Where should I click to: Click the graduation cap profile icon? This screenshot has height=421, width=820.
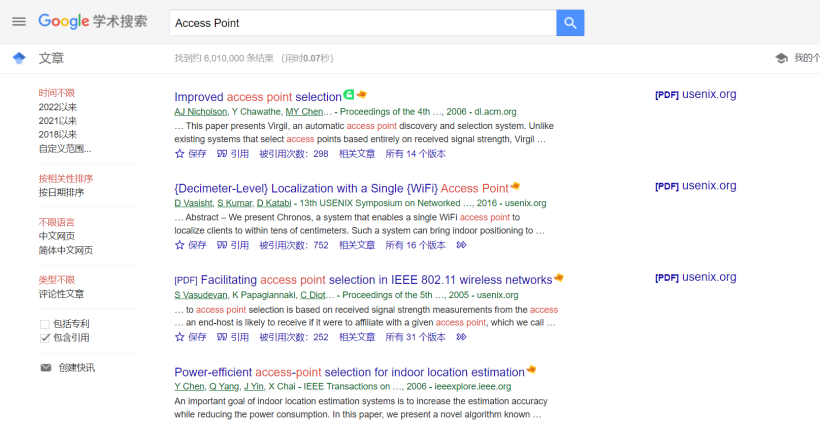781,58
